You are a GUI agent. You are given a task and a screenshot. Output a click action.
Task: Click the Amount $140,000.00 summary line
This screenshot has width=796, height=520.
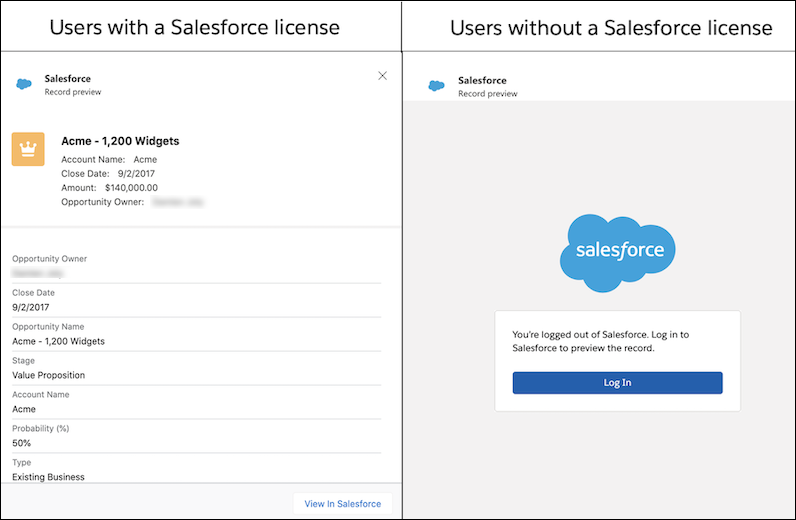(109, 187)
